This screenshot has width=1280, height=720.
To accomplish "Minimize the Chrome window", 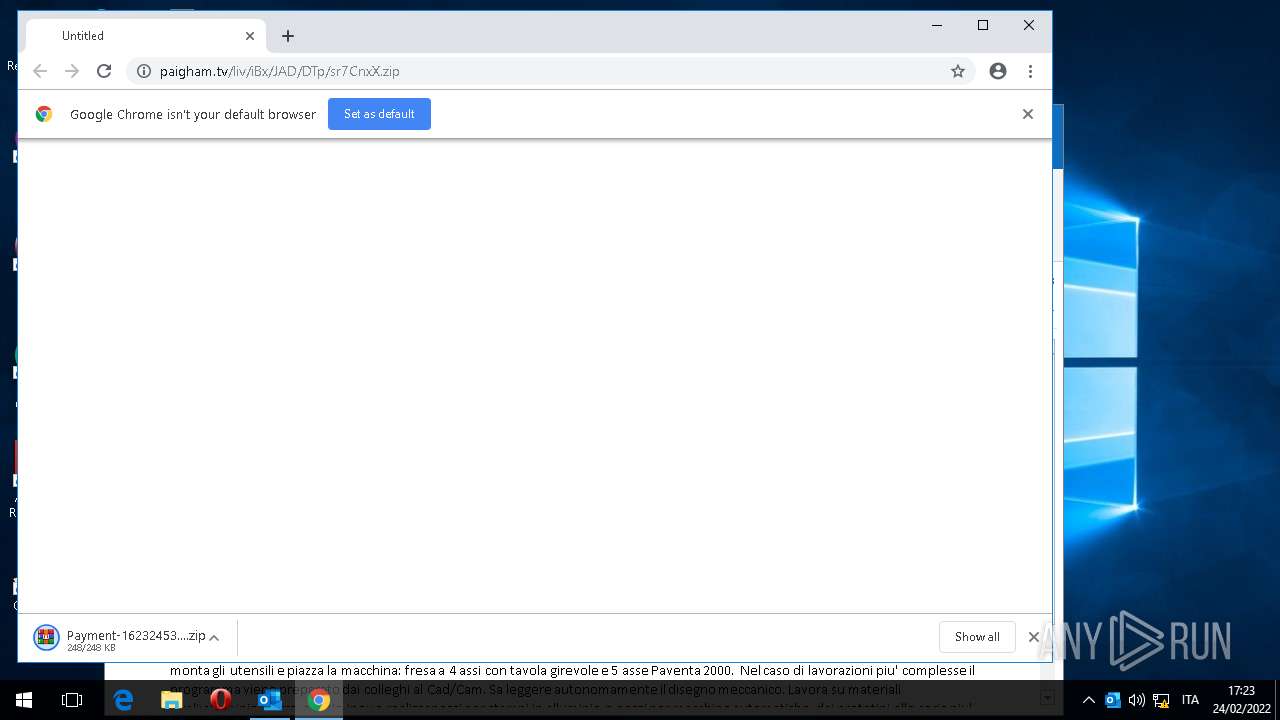I will 937,26.
